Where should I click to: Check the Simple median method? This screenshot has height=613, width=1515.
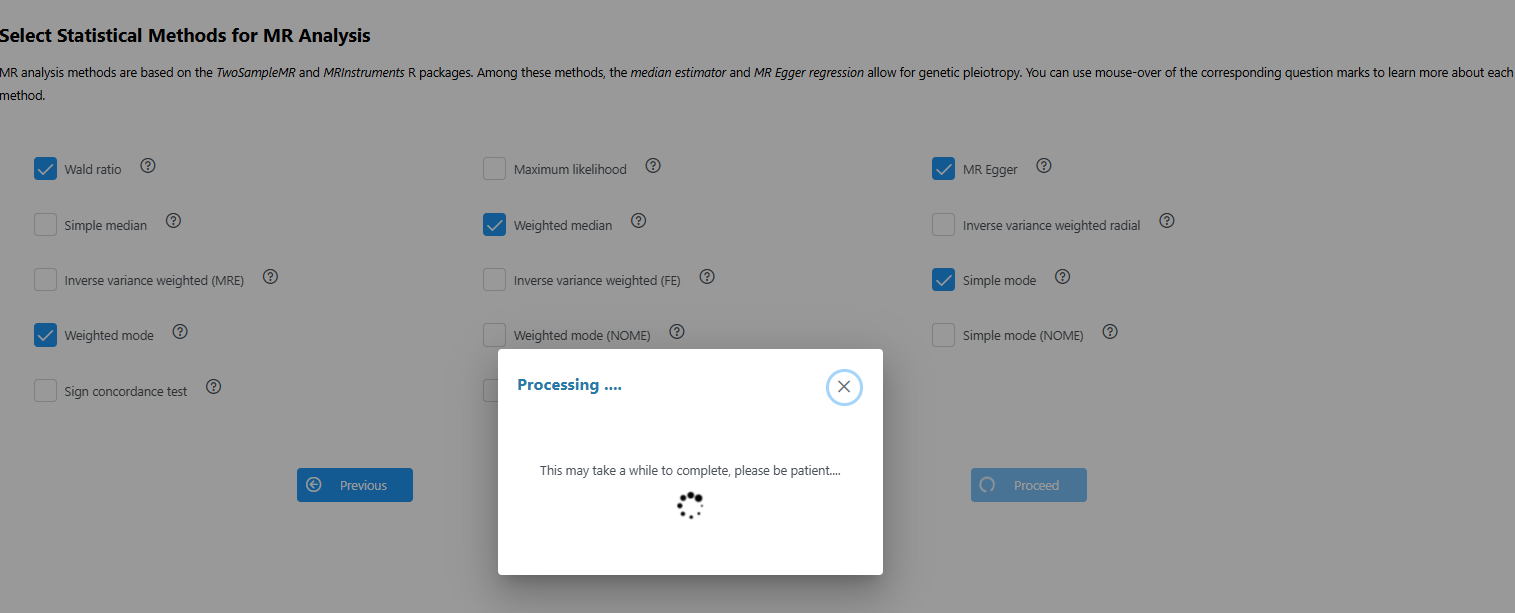(x=45, y=225)
